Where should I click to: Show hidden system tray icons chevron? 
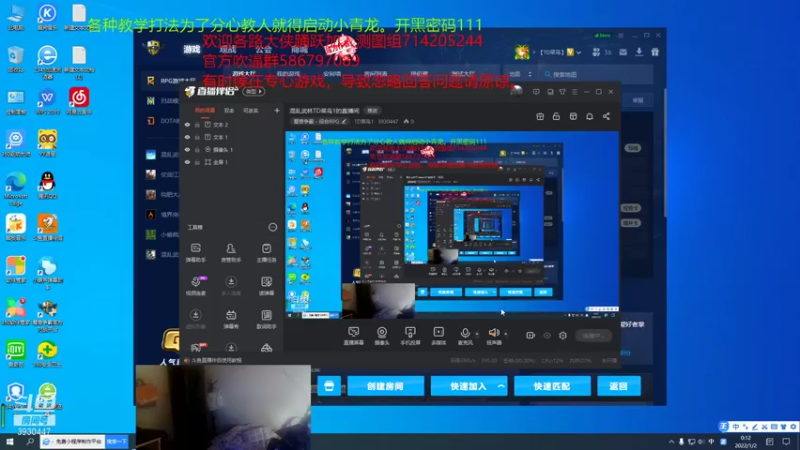click(x=671, y=441)
